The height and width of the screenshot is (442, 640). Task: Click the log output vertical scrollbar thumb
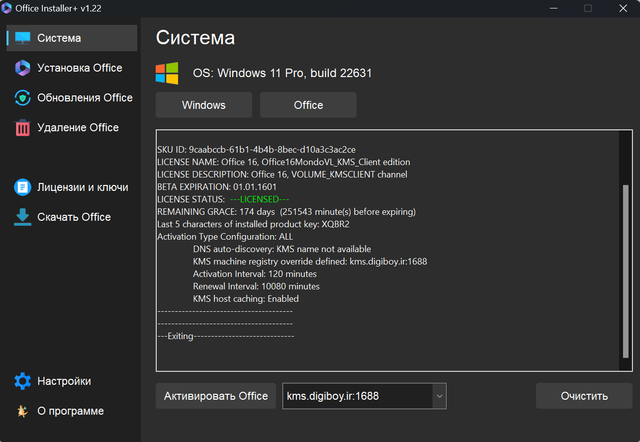pos(625,271)
